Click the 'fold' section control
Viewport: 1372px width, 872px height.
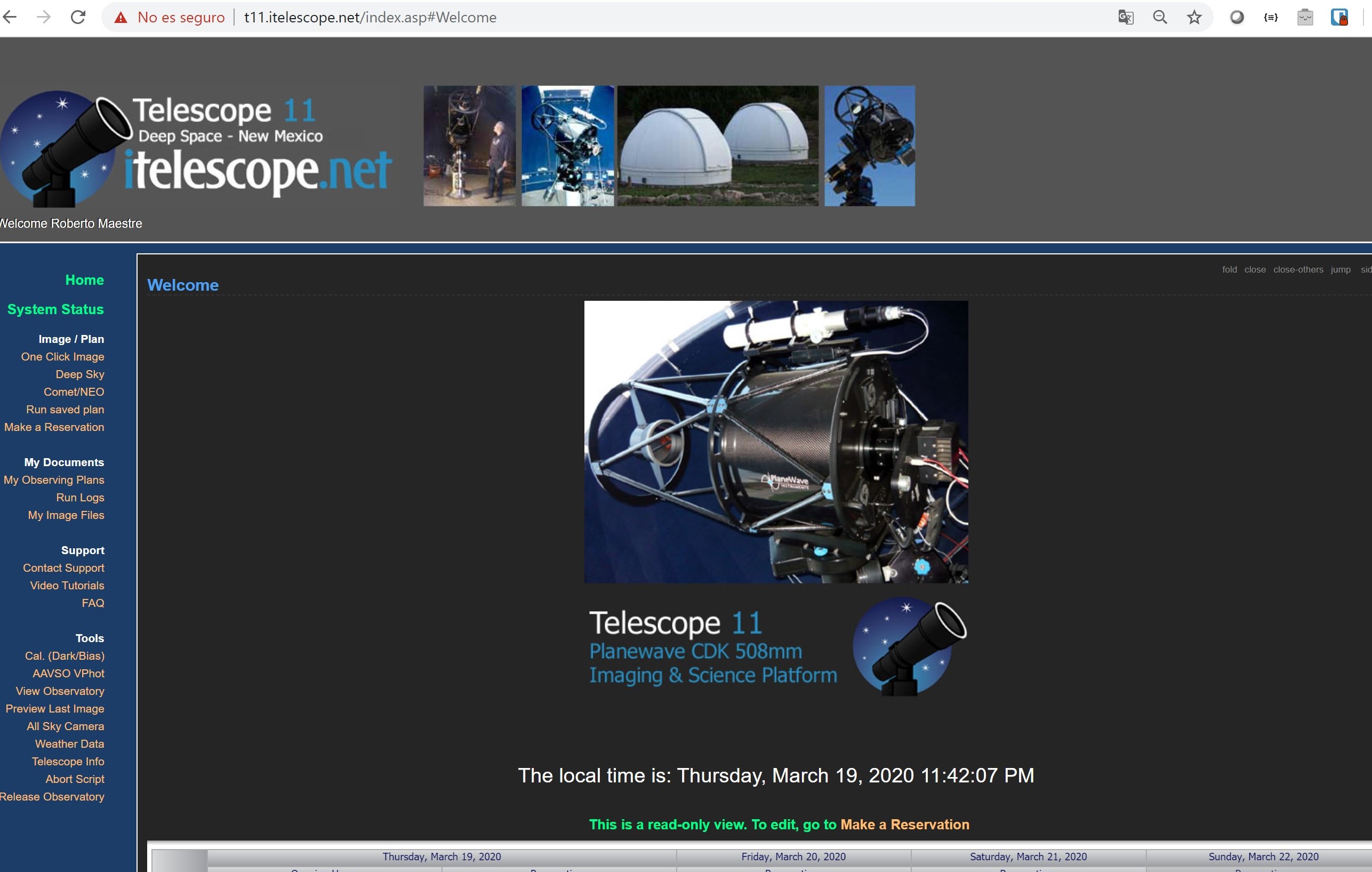pyautogui.click(x=1230, y=269)
